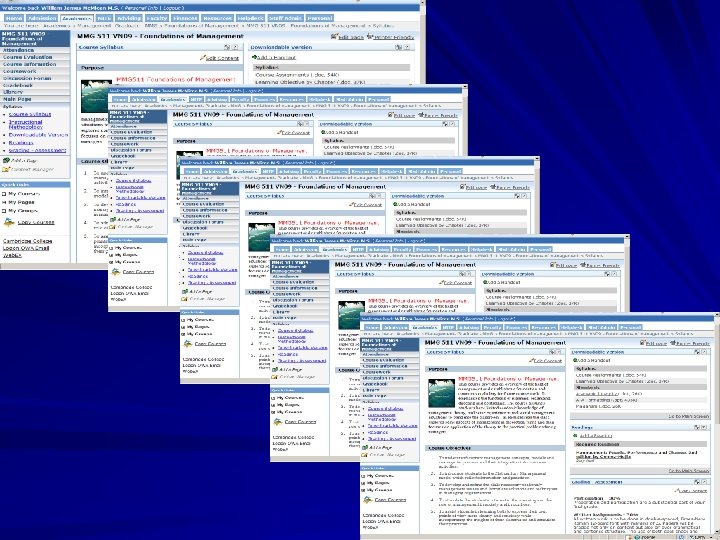Click Printer Friendly icon in frontmost window
Image resolution: width=720 pixels, height=540 pixels.
pos(673,343)
